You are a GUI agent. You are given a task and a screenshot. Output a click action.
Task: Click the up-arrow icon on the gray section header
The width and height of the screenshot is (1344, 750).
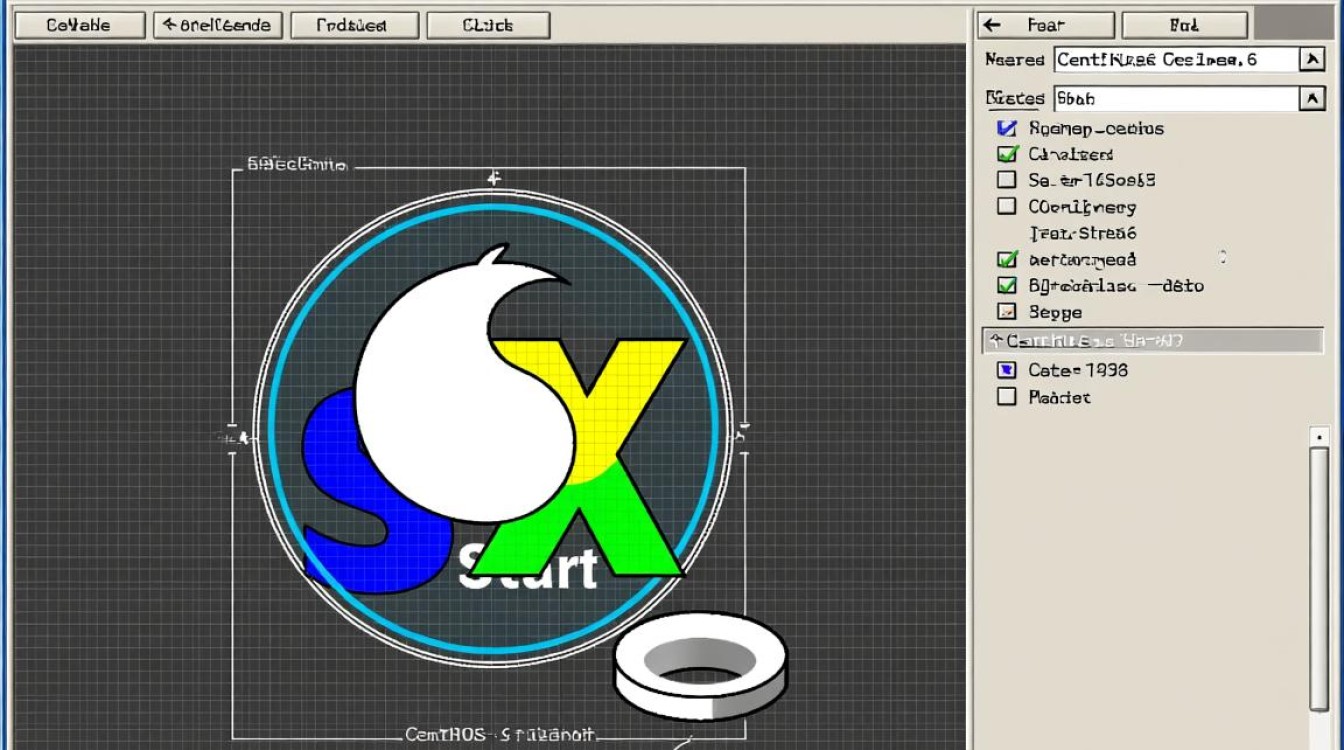click(x=996, y=341)
